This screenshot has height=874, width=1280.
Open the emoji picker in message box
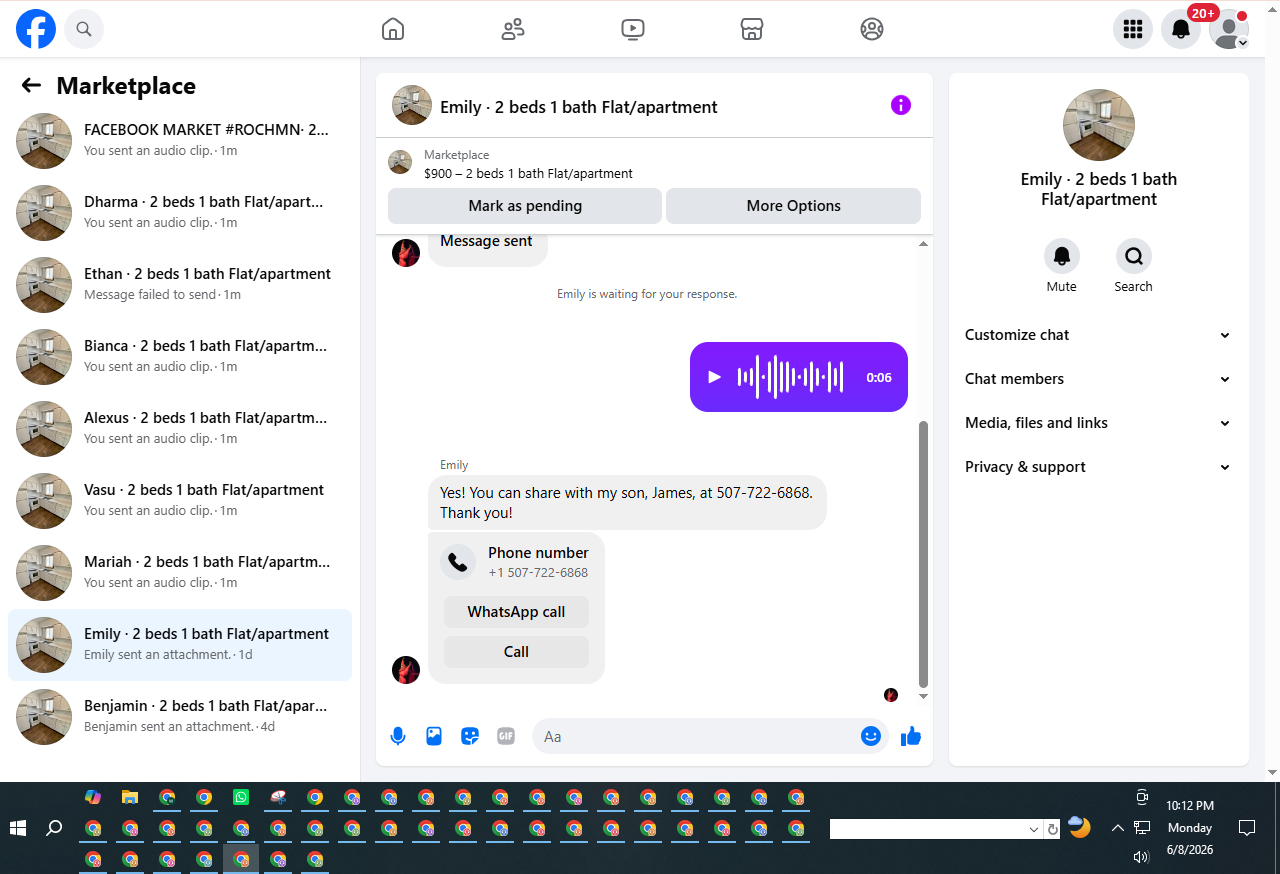(871, 737)
